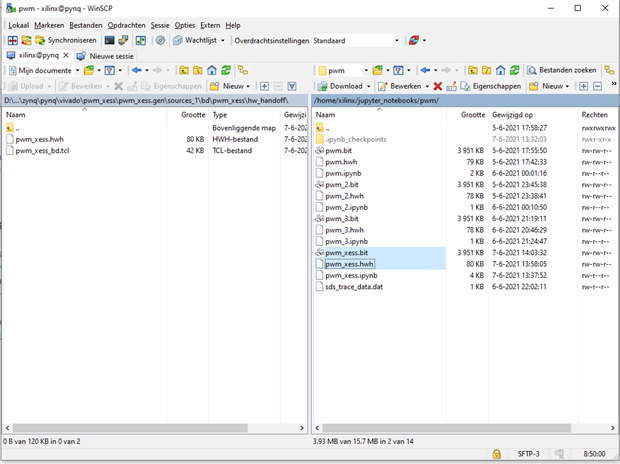This screenshot has height=464, width=620.
Task: Open the settings gear icon
Action: tap(160, 41)
